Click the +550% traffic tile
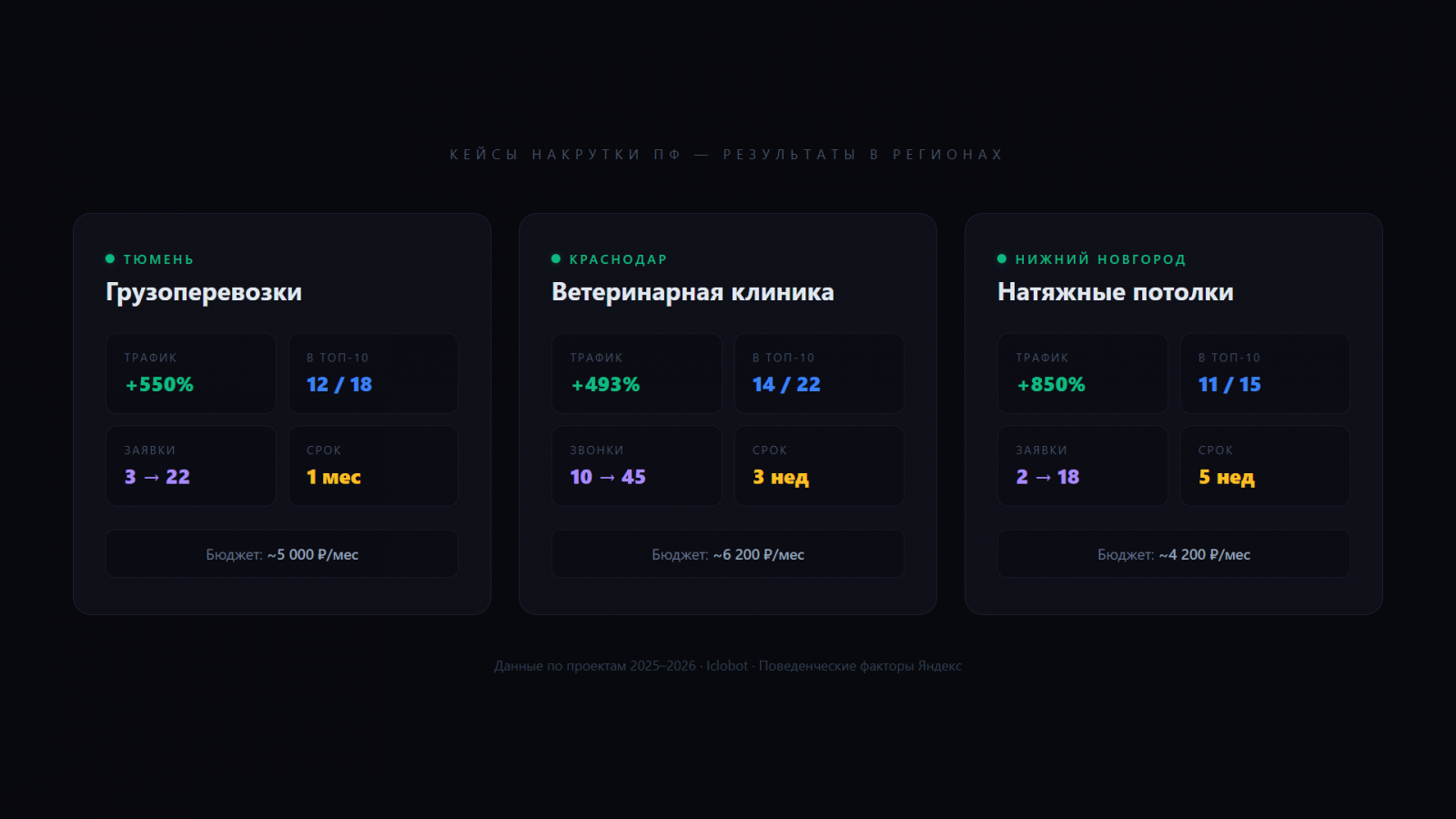This screenshot has width=1456, height=819. tap(191, 373)
